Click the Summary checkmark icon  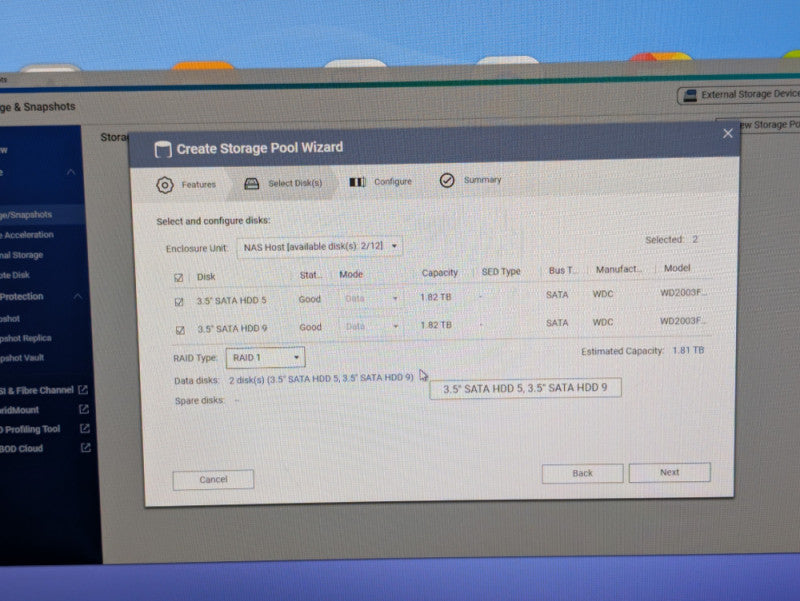pyautogui.click(x=447, y=180)
